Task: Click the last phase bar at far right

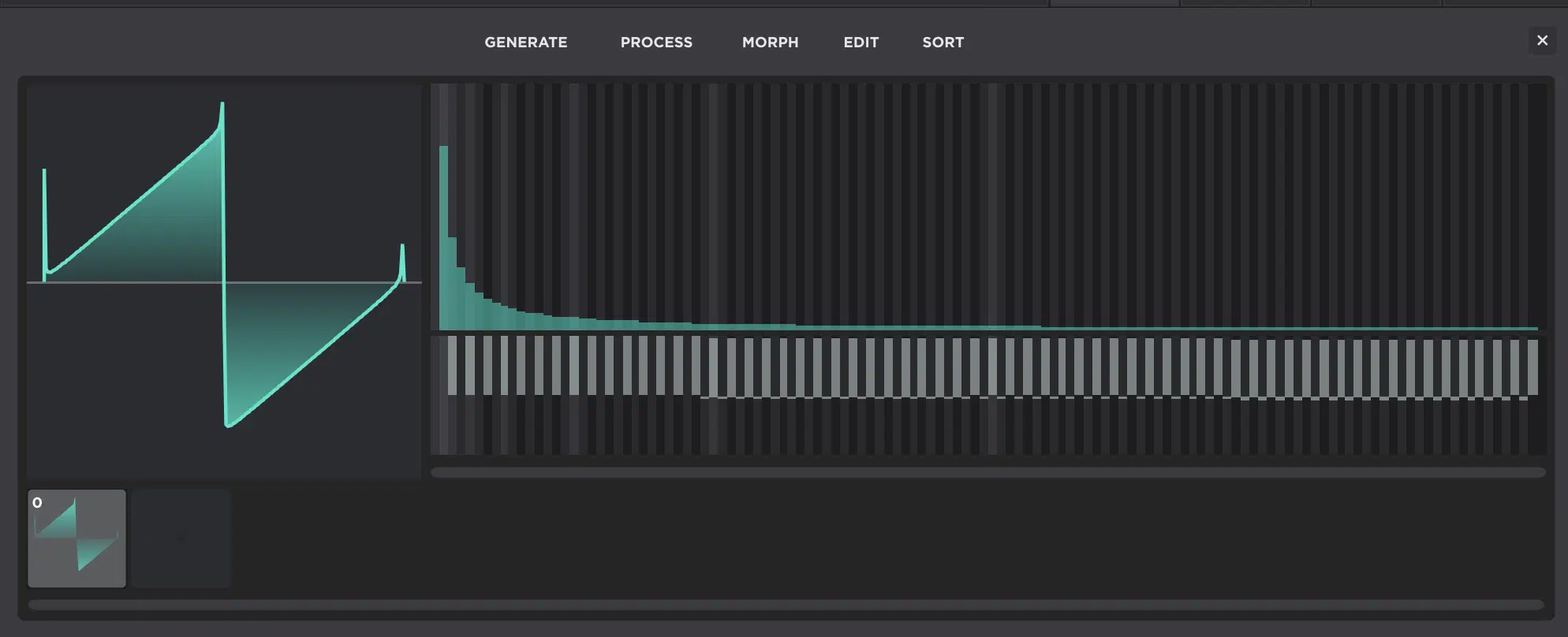Action: [x=1533, y=367]
